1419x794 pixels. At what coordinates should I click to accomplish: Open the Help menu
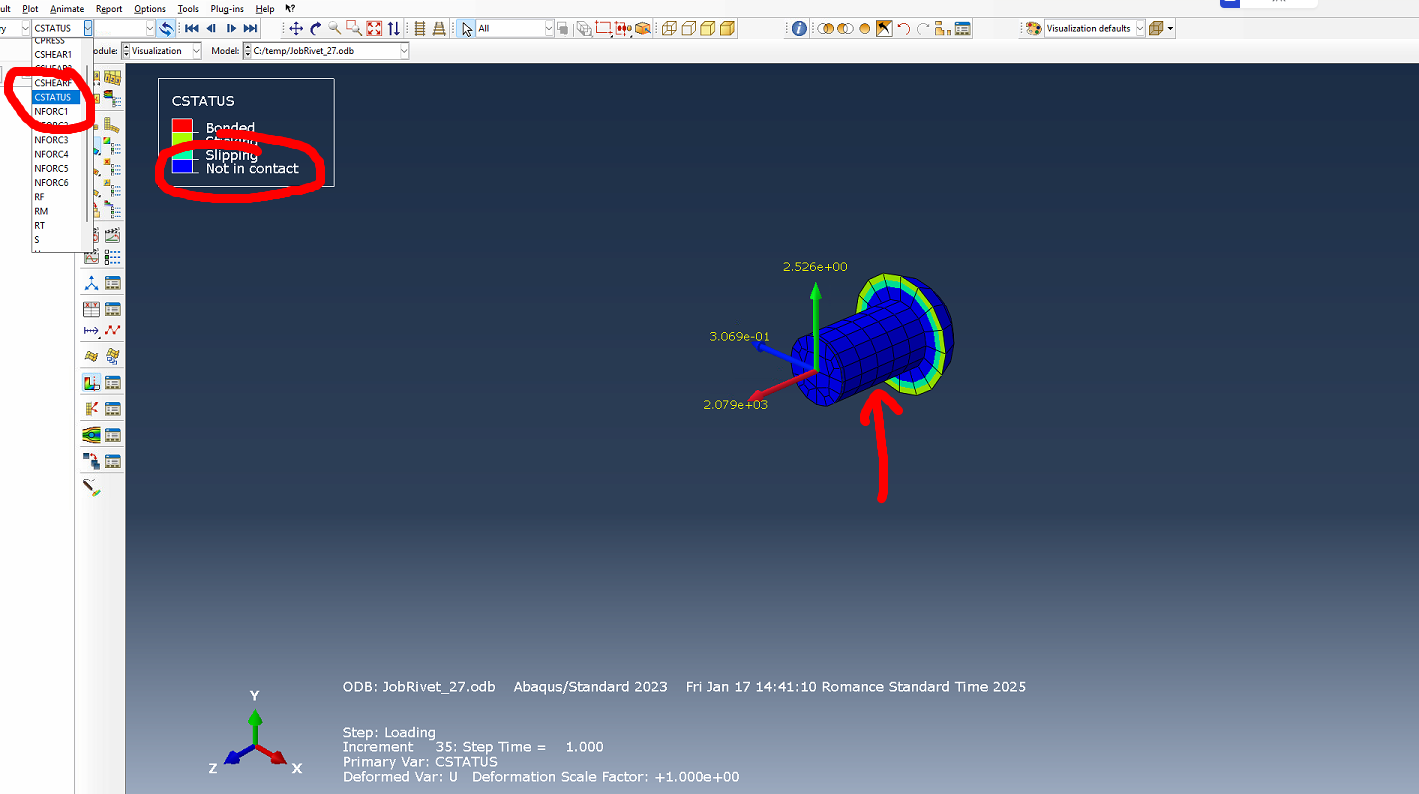[265, 8]
